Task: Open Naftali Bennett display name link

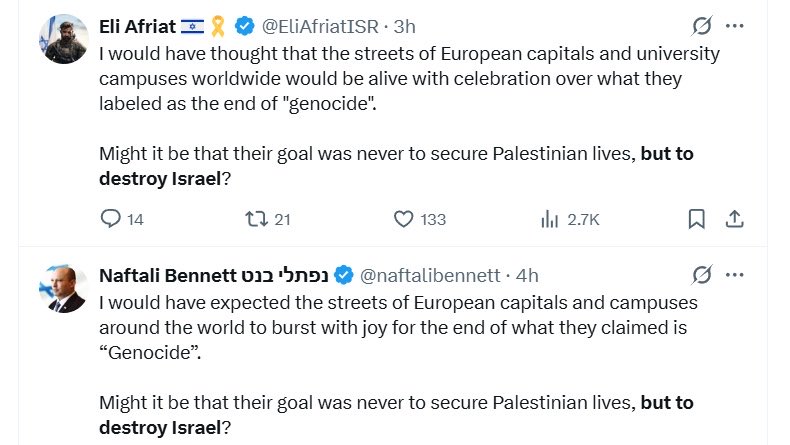Action: [214, 275]
